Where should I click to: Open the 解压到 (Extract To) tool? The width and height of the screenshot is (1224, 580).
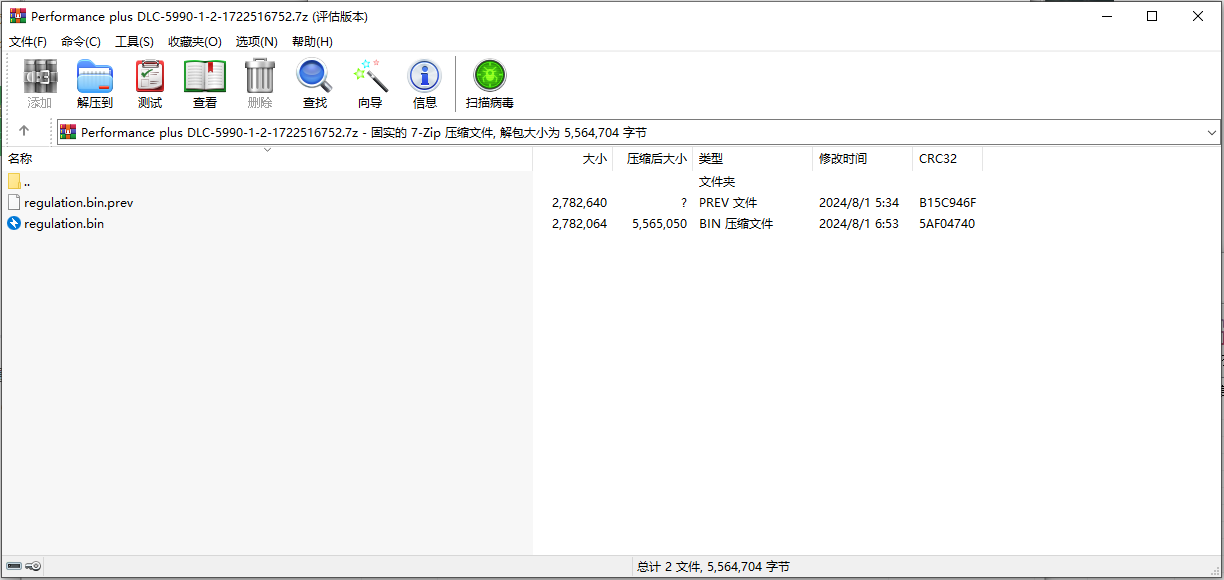pyautogui.click(x=95, y=84)
